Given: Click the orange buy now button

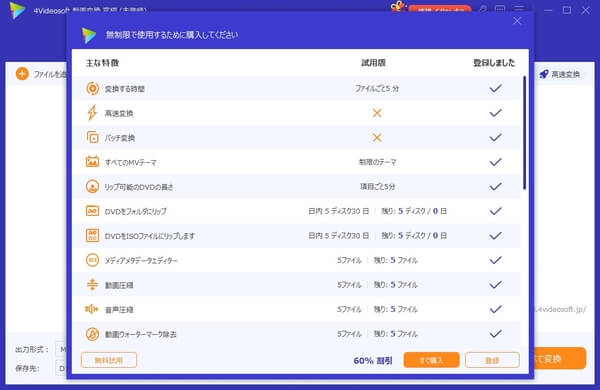Looking at the screenshot, I should click(x=431, y=360).
